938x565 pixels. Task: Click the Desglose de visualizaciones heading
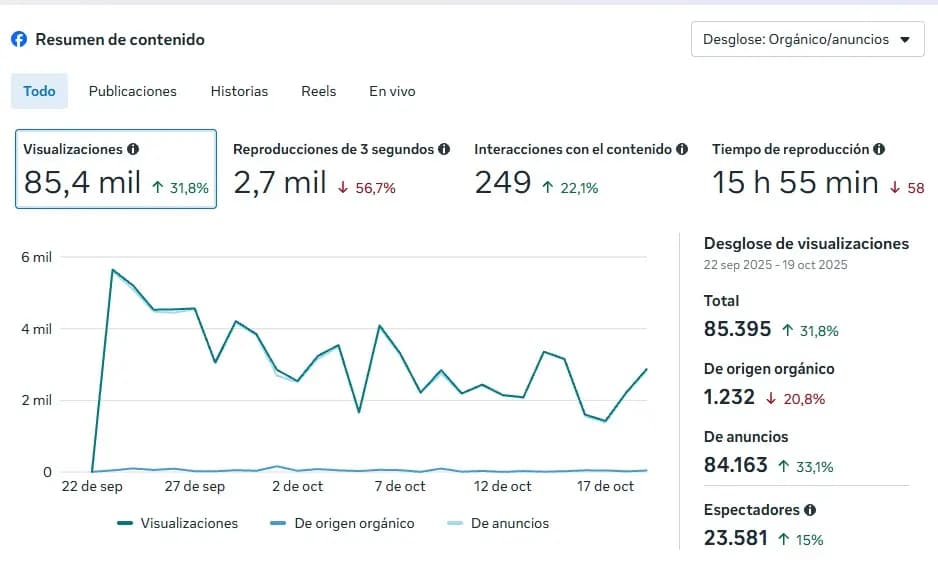[x=806, y=244]
